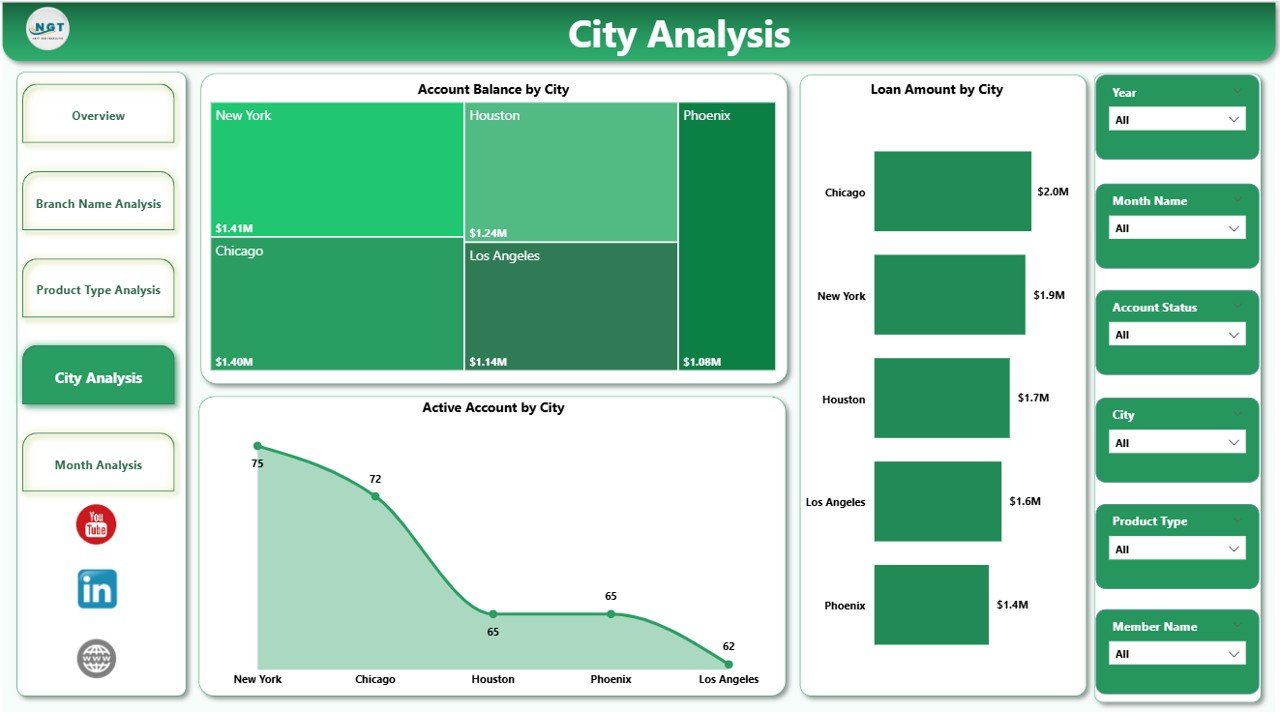The height and width of the screenshot is (712, 1280).
Task: Switch to the Month Analysis page
Action: 97,463
